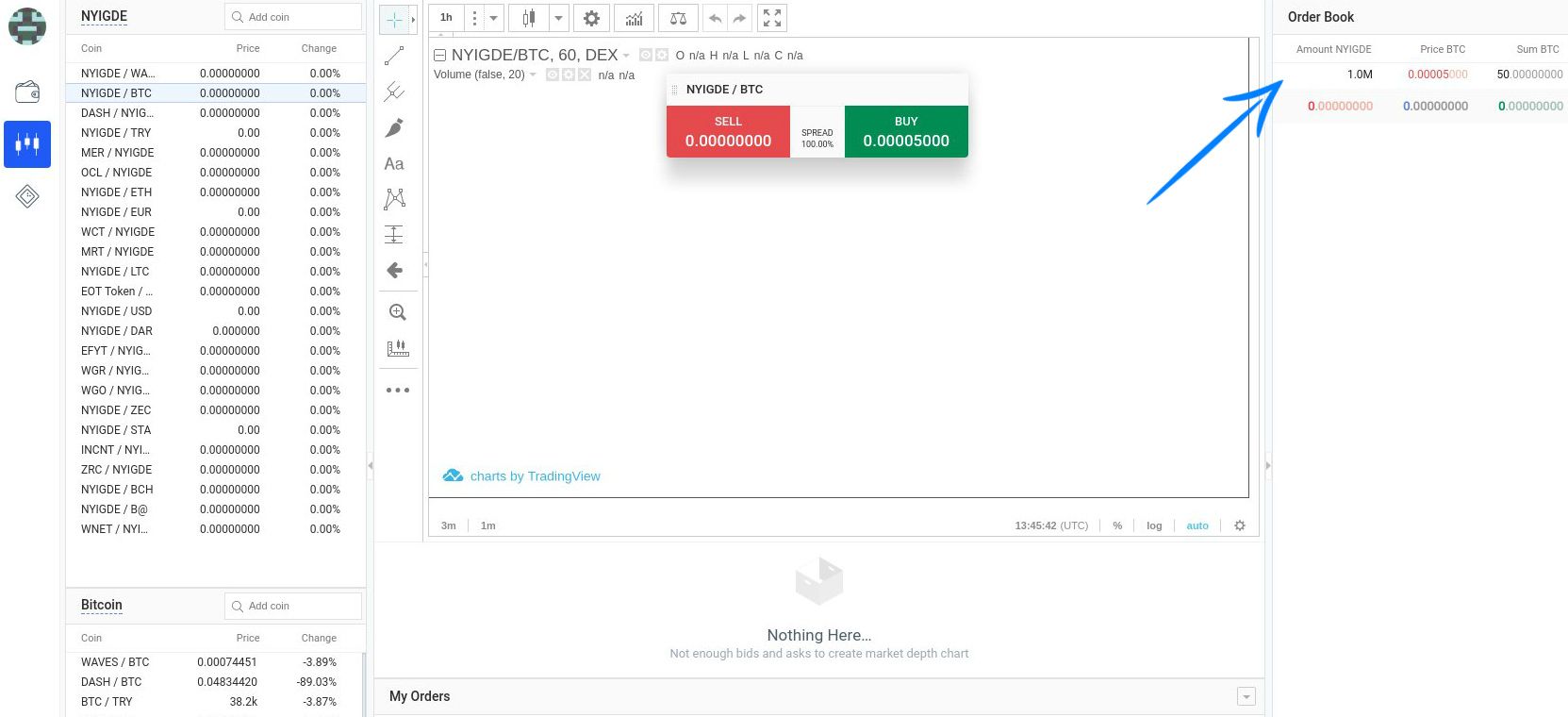
Task: Expand Volume indicator legend dropdown
Action: [x=533, y=75]
